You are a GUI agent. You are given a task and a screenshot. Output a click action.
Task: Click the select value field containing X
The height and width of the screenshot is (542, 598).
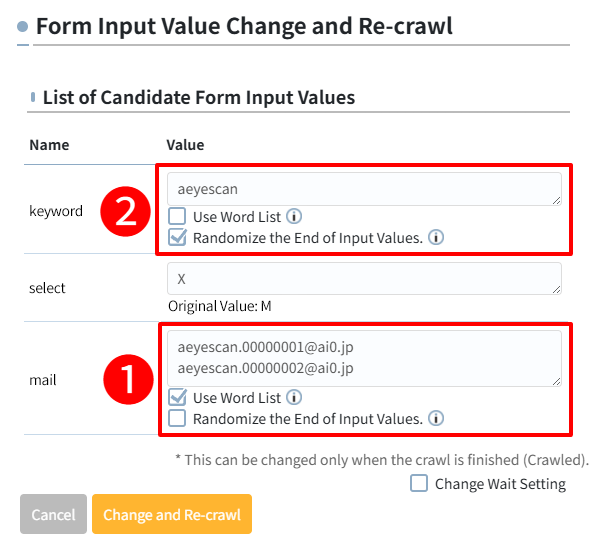click(364, 278)
